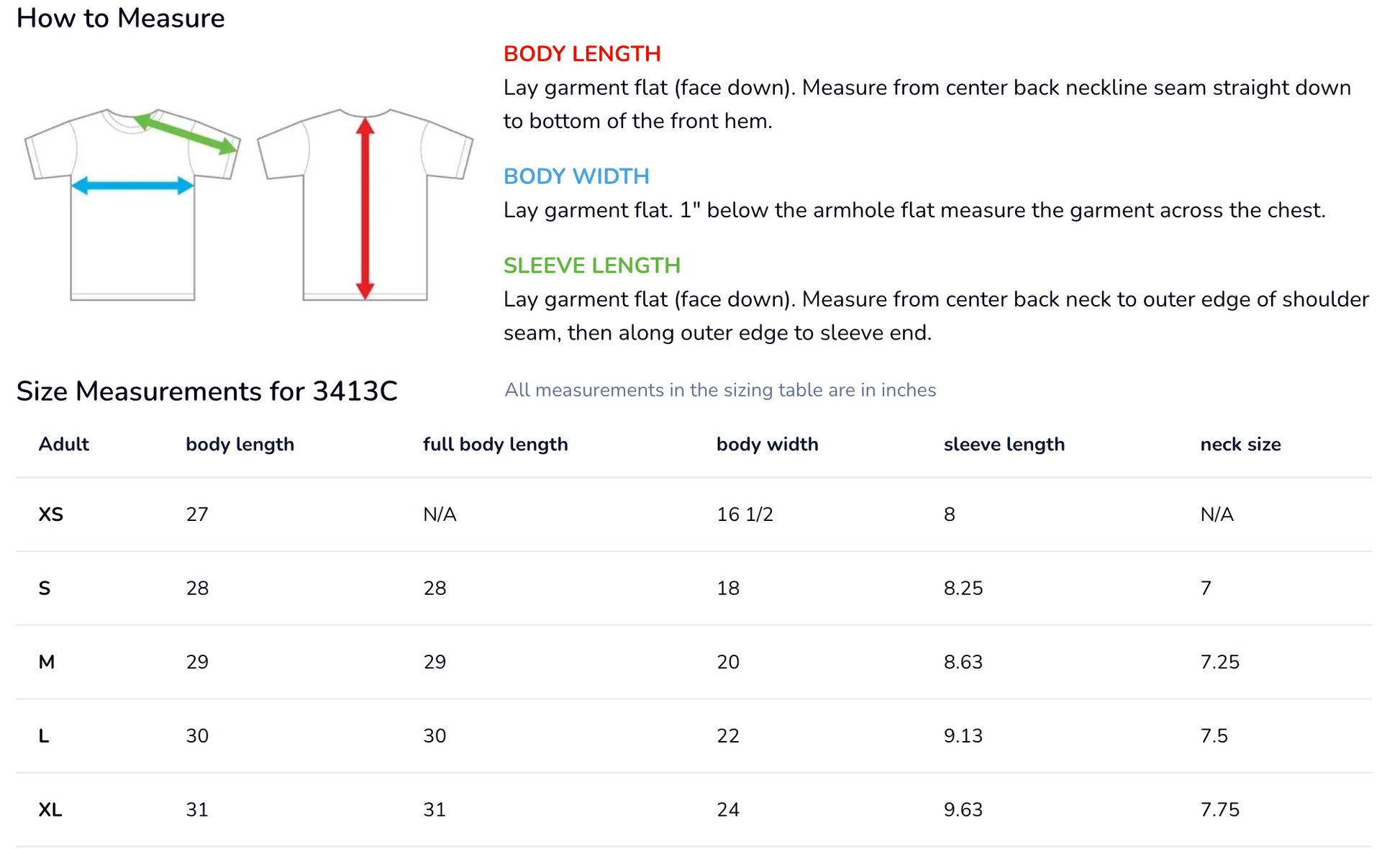Select the M size row label
The image size is (1400, 849).
point(47,662)
